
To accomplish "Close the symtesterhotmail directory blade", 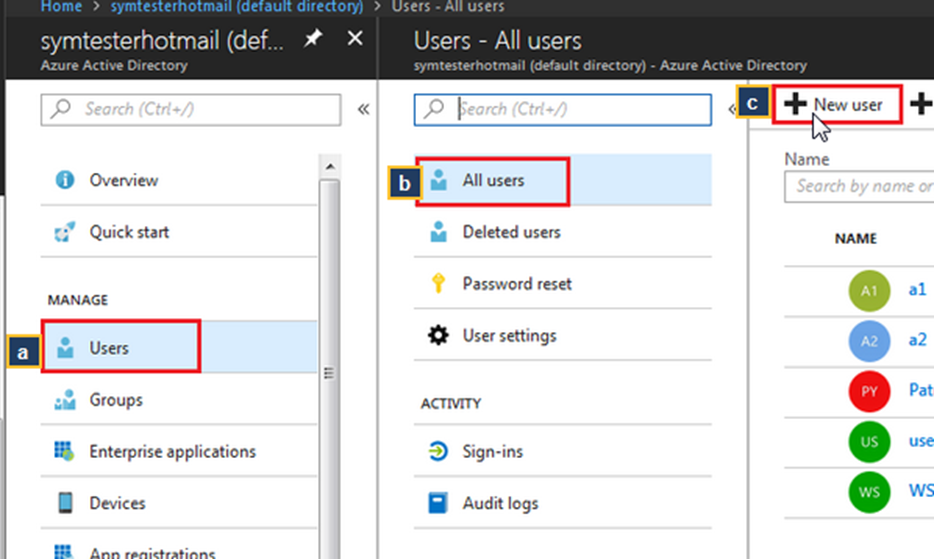I will point(354,39).
